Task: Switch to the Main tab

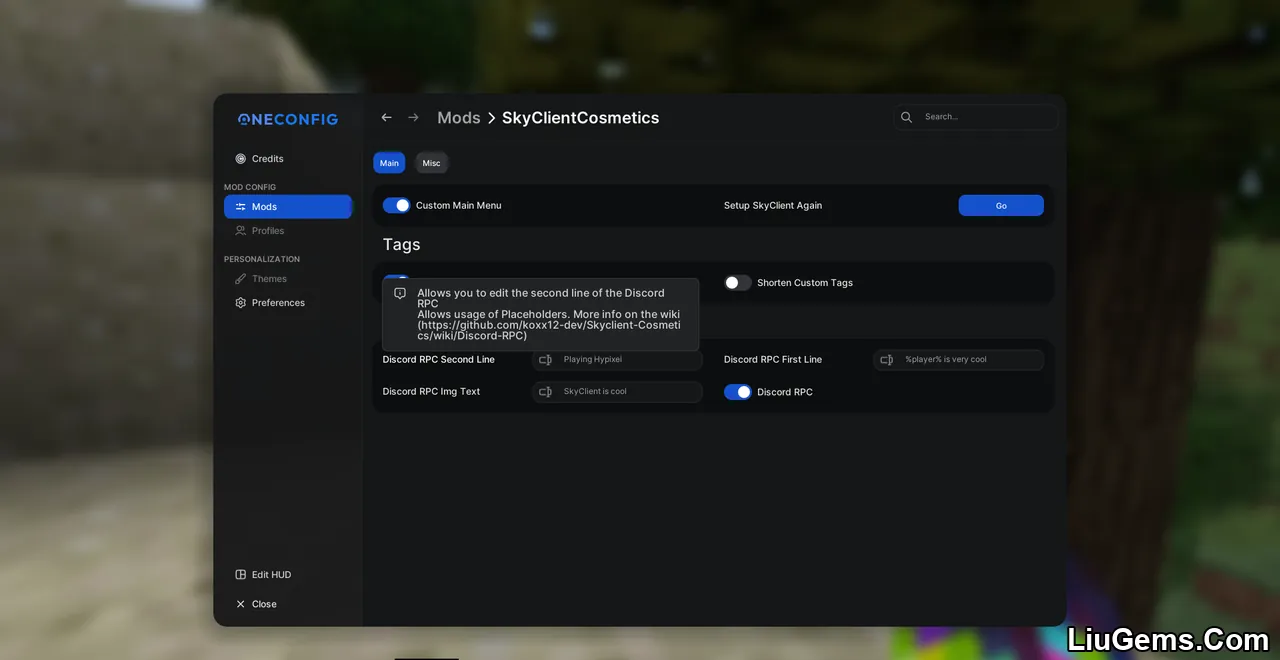Action: [389, 163]
